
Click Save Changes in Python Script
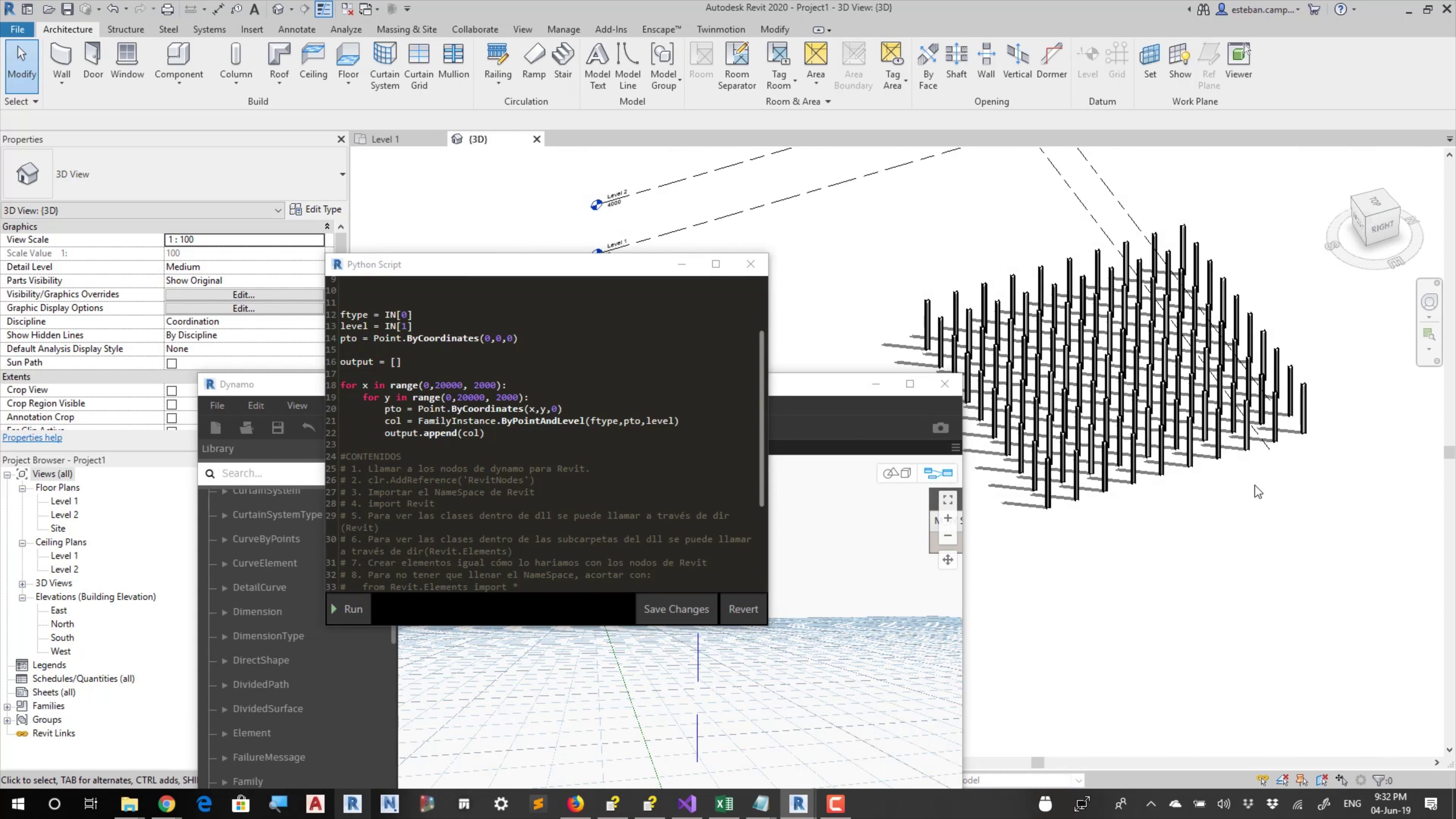point(676,609)
